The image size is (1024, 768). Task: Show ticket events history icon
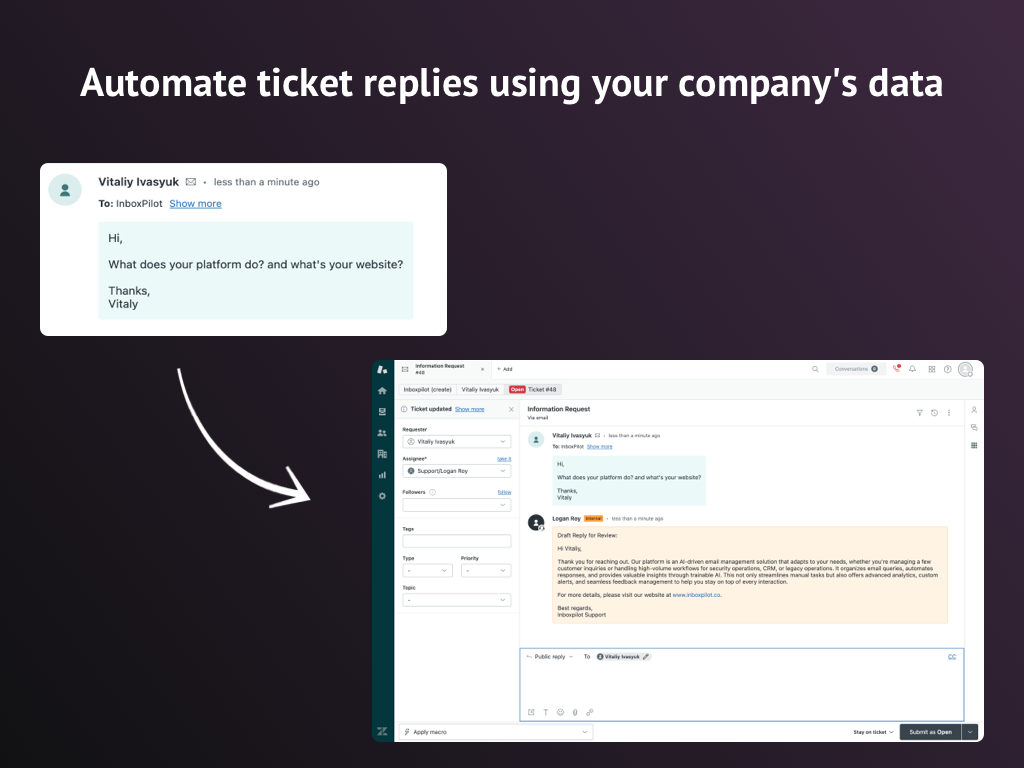[x=935, y=413]
